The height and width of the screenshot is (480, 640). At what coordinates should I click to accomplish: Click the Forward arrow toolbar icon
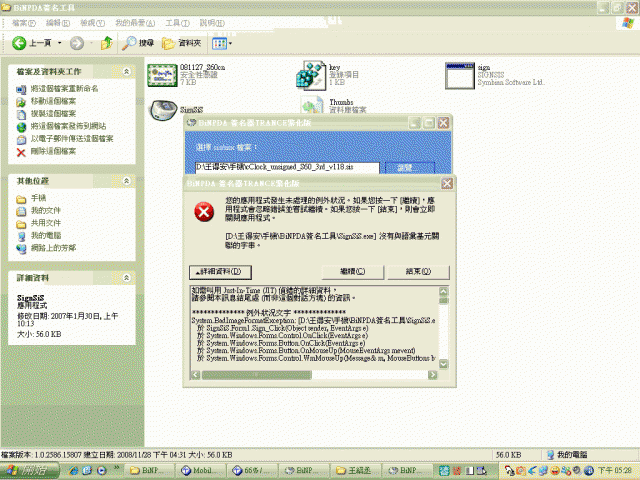(x=77, y=43)
